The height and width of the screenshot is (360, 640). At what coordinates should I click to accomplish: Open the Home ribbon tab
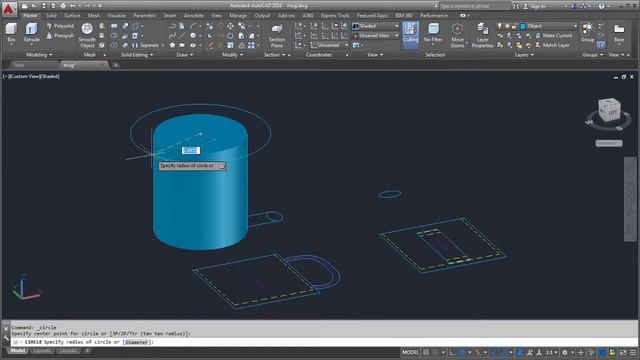coord(30,16)
